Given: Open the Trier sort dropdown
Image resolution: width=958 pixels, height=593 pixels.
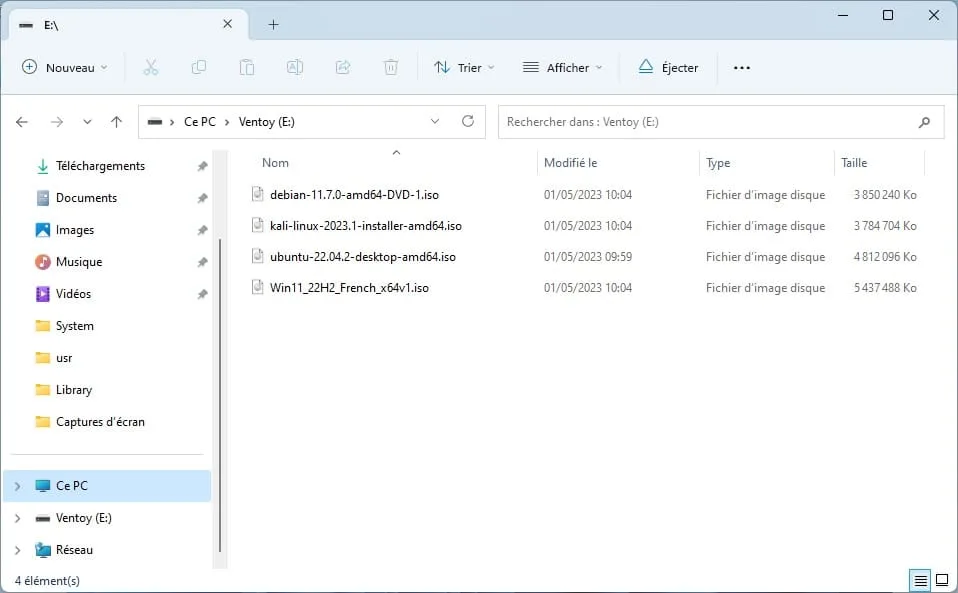Looking at the screenshot, I should pyautogui.click(x=464, y=68).
